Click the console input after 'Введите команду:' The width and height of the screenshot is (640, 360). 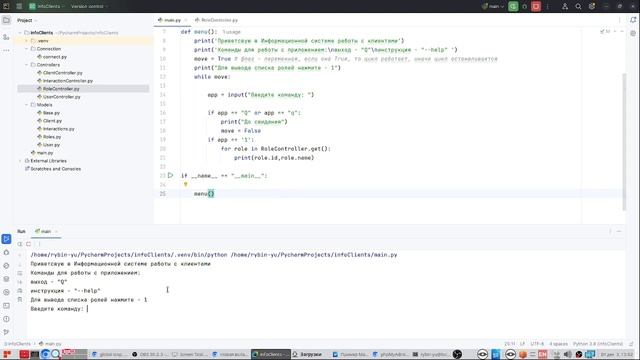click(x=88, y=309)
